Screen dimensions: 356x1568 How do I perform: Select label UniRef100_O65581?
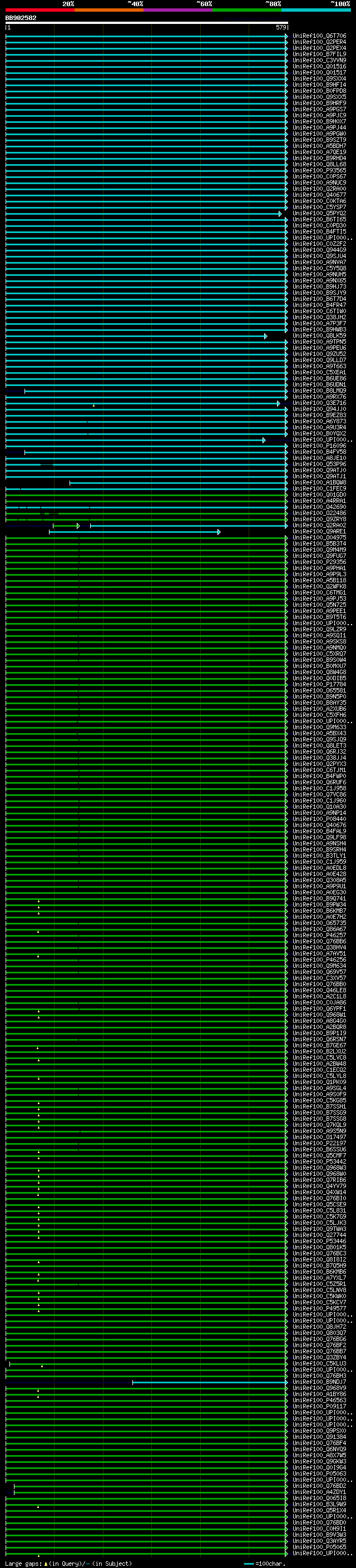(319, 691)
